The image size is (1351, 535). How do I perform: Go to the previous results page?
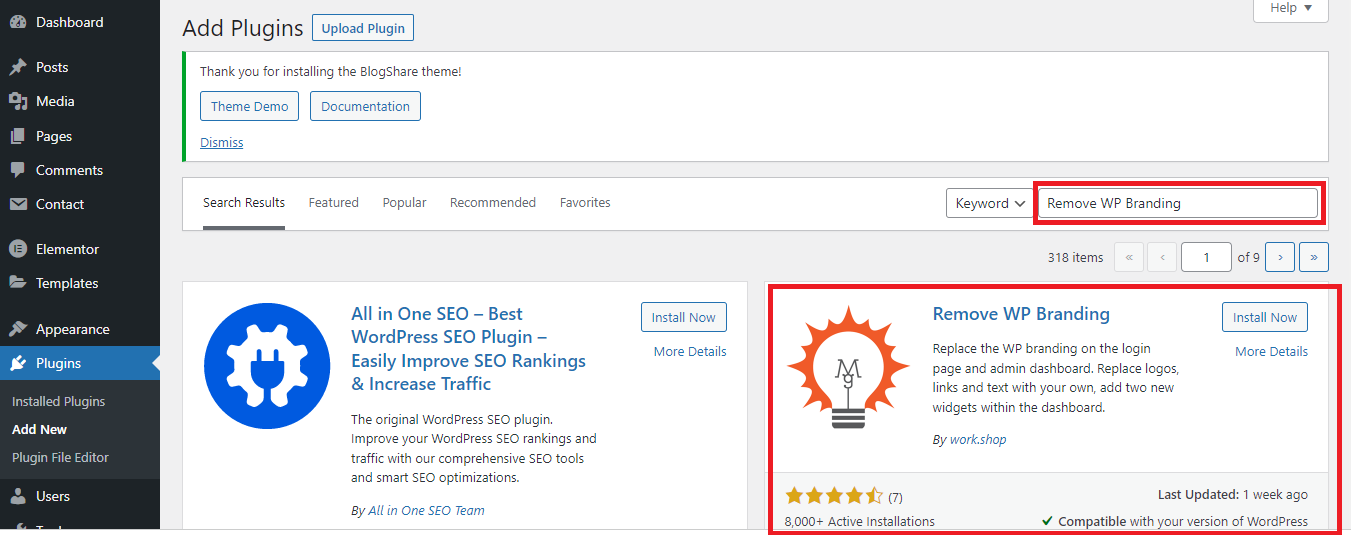tap(1162, 257)
